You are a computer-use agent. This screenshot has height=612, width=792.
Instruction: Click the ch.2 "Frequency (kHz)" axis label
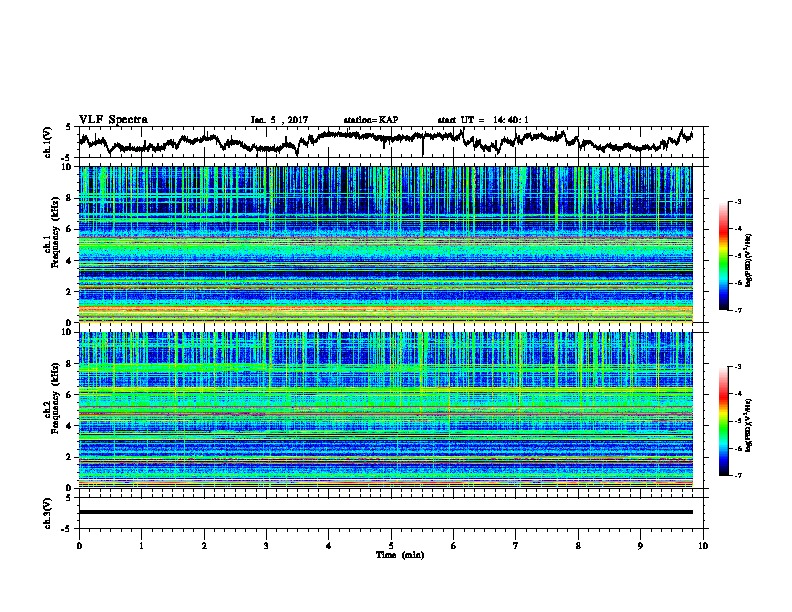[x=55, y=398]
